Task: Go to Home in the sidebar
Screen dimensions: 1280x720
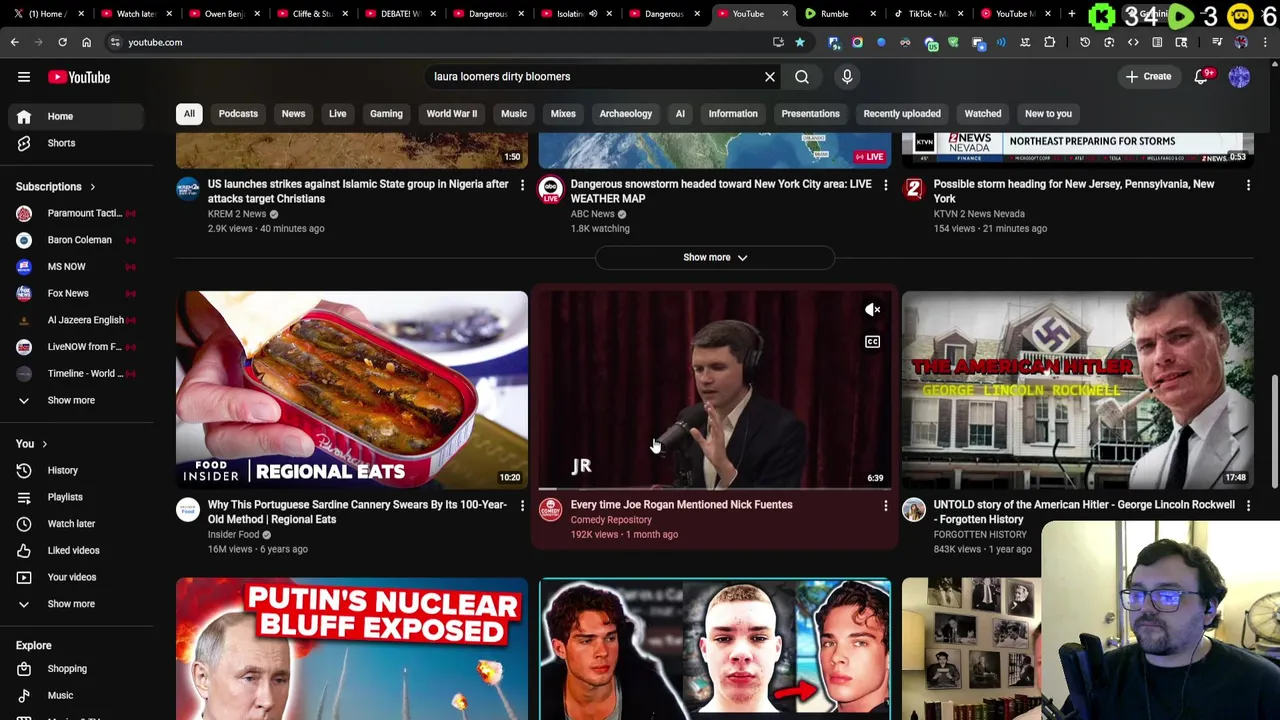Action: pos(77,116)
